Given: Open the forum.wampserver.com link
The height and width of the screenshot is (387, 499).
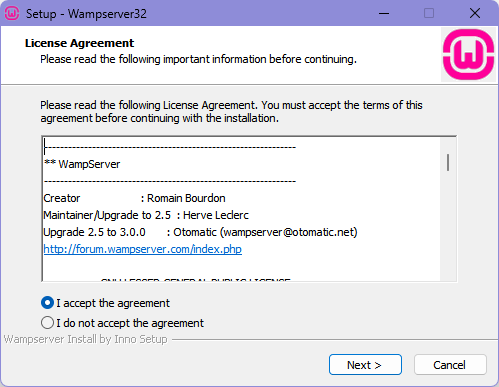Looking at the screenshot, I should click(143, 249).
